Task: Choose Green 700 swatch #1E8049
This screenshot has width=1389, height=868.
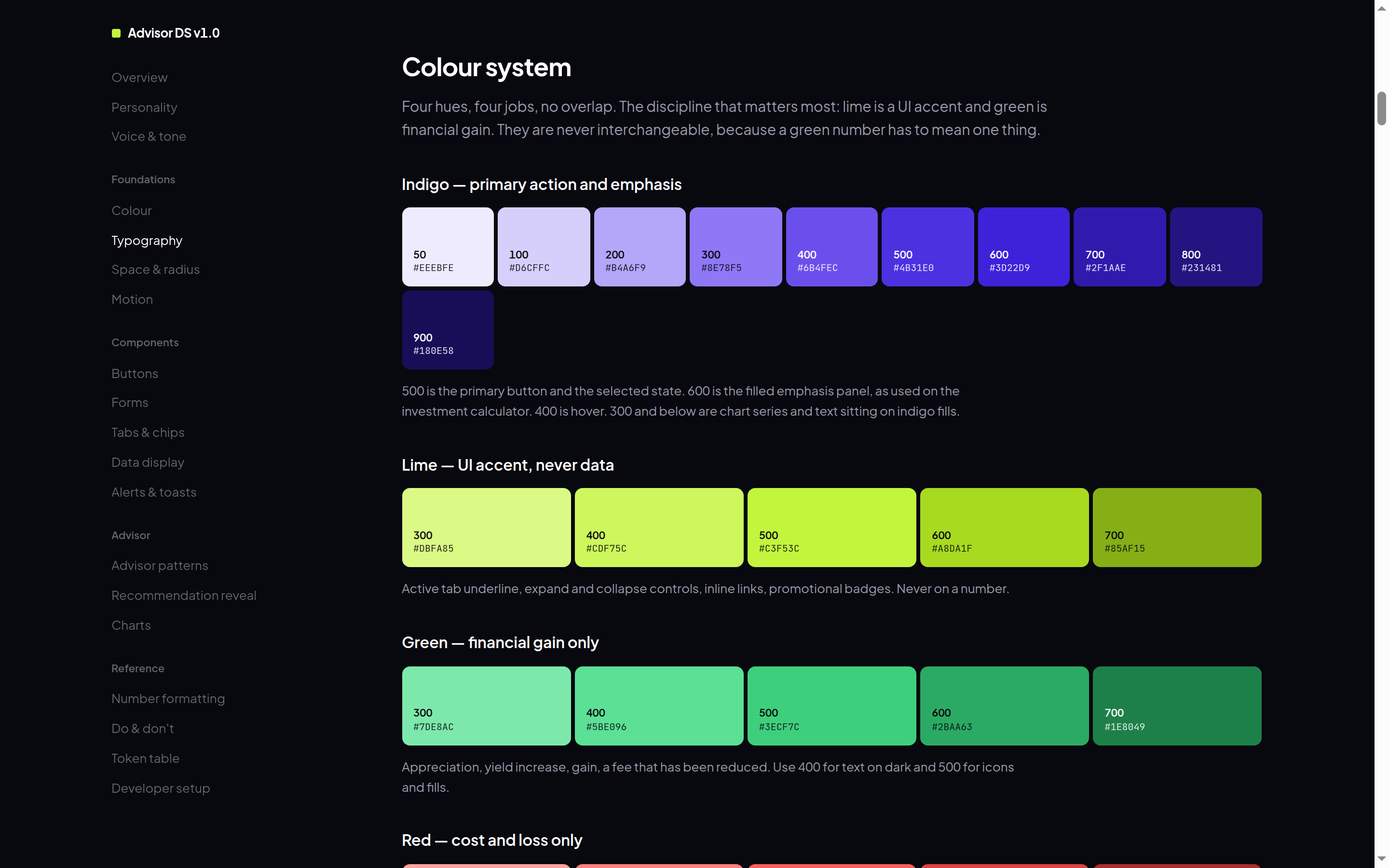Action: tap(1177, 706)
